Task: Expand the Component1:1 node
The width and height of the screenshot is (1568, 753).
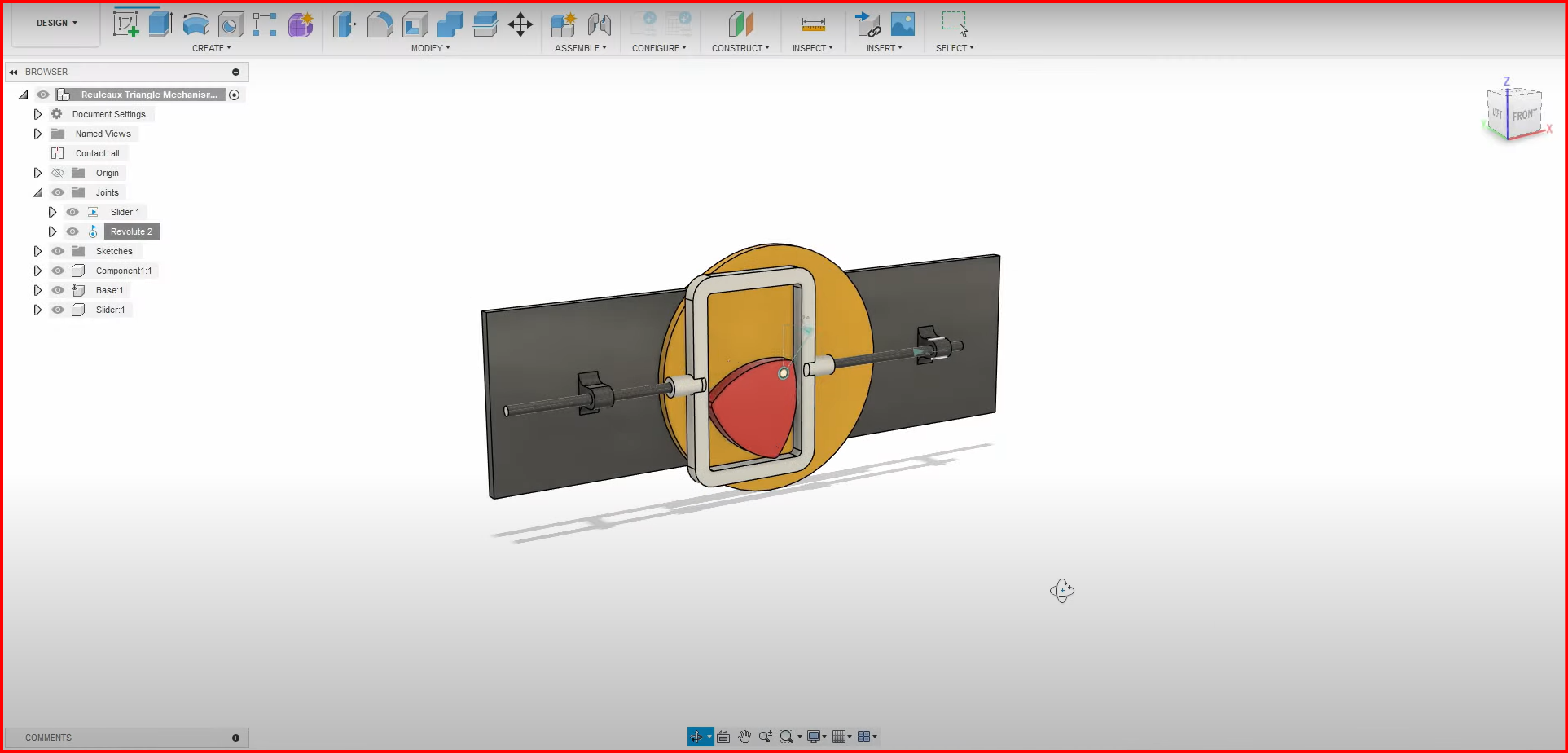Action: (37, 271)
